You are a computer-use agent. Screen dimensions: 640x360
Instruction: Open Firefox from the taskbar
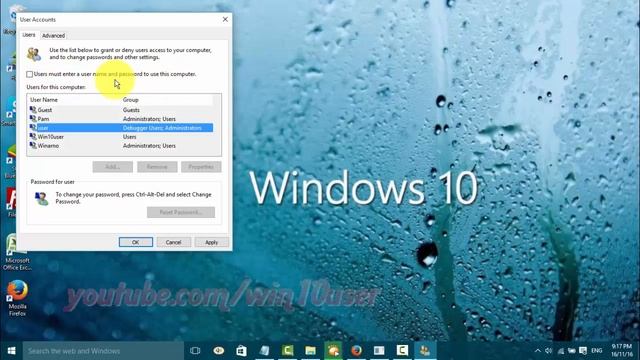[356, 351]
